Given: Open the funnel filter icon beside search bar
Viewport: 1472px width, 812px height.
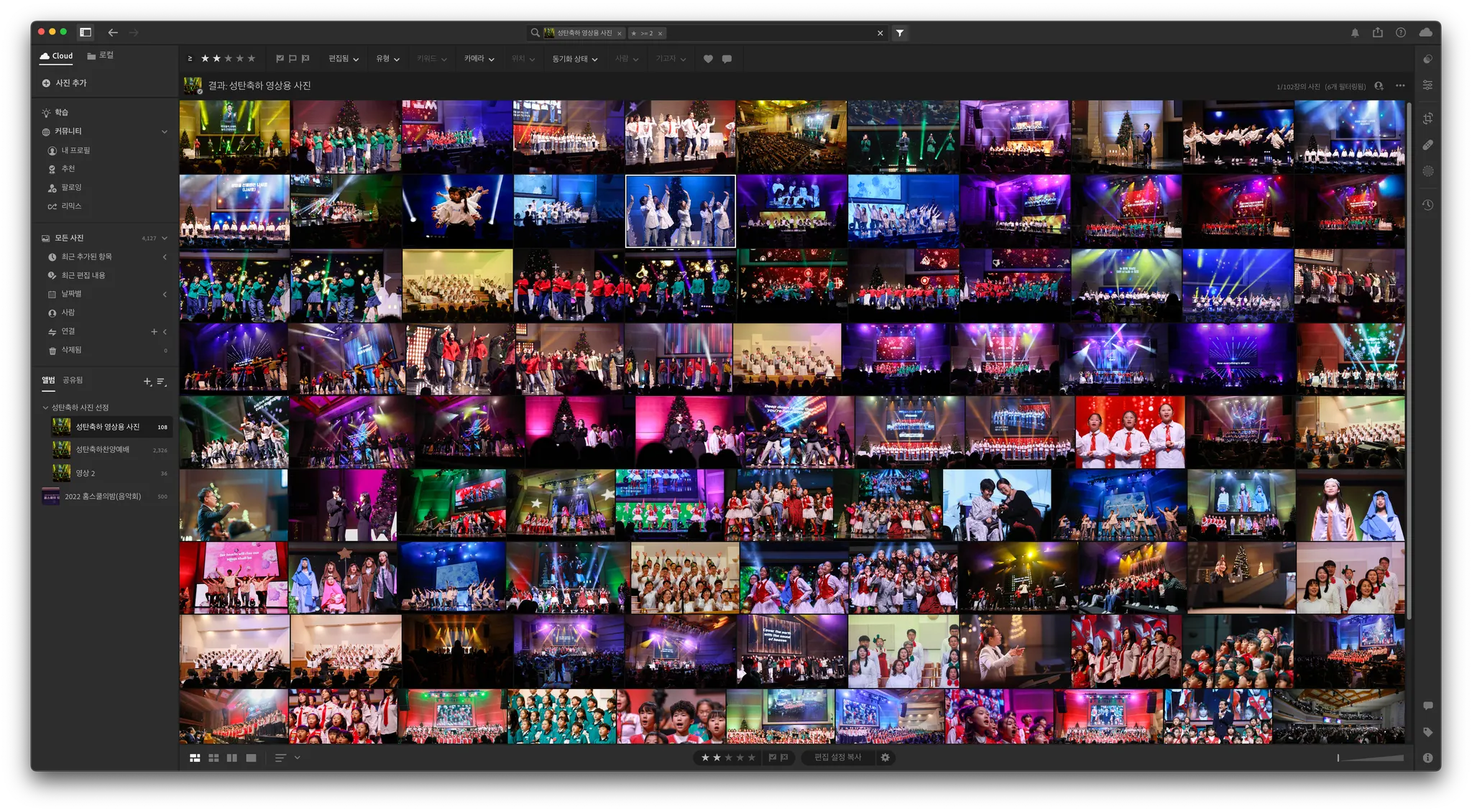Looking at the screenshot, I should click(899, 33).
